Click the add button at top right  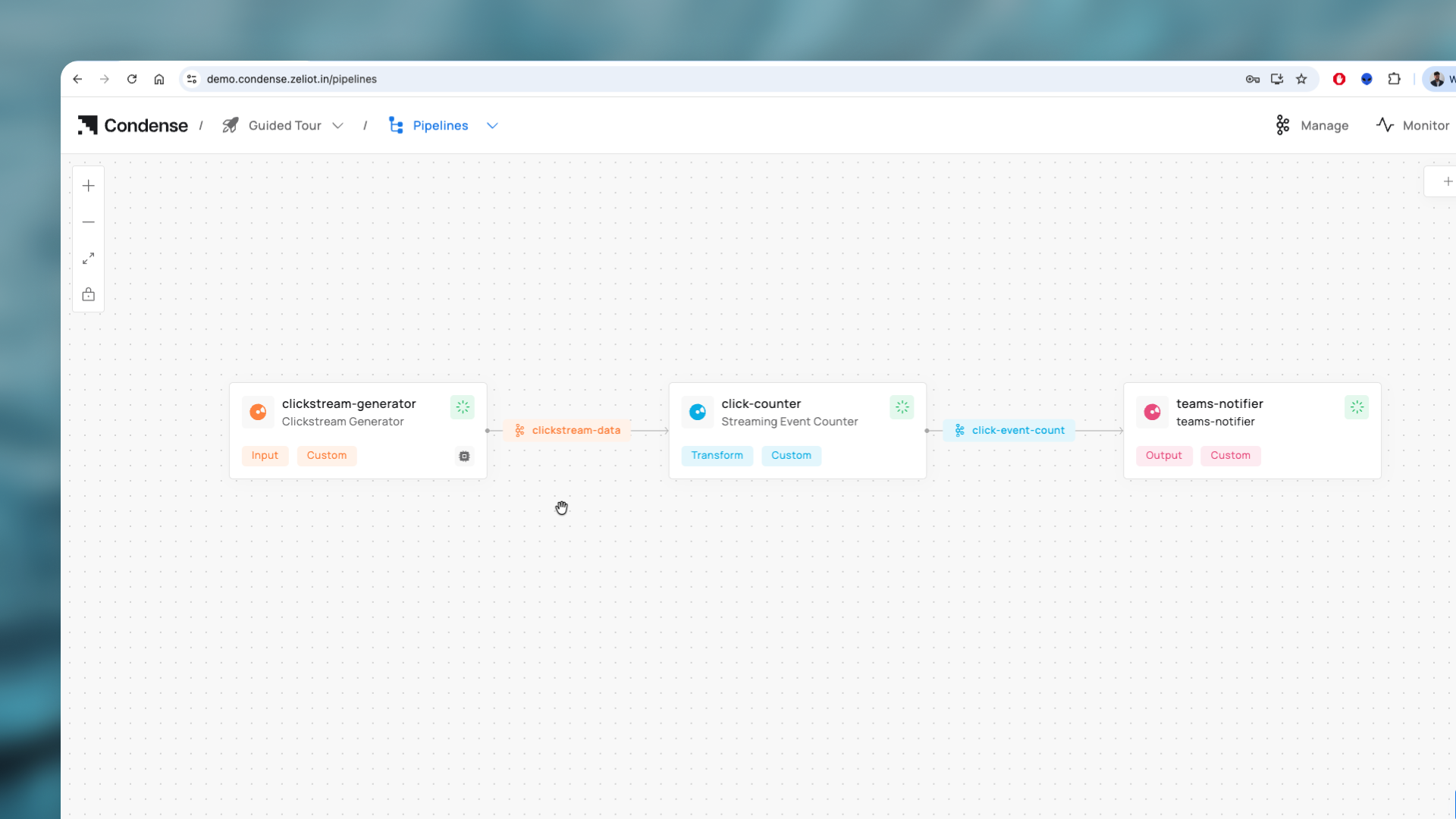pyautogui.click(x=1447, y=181)
